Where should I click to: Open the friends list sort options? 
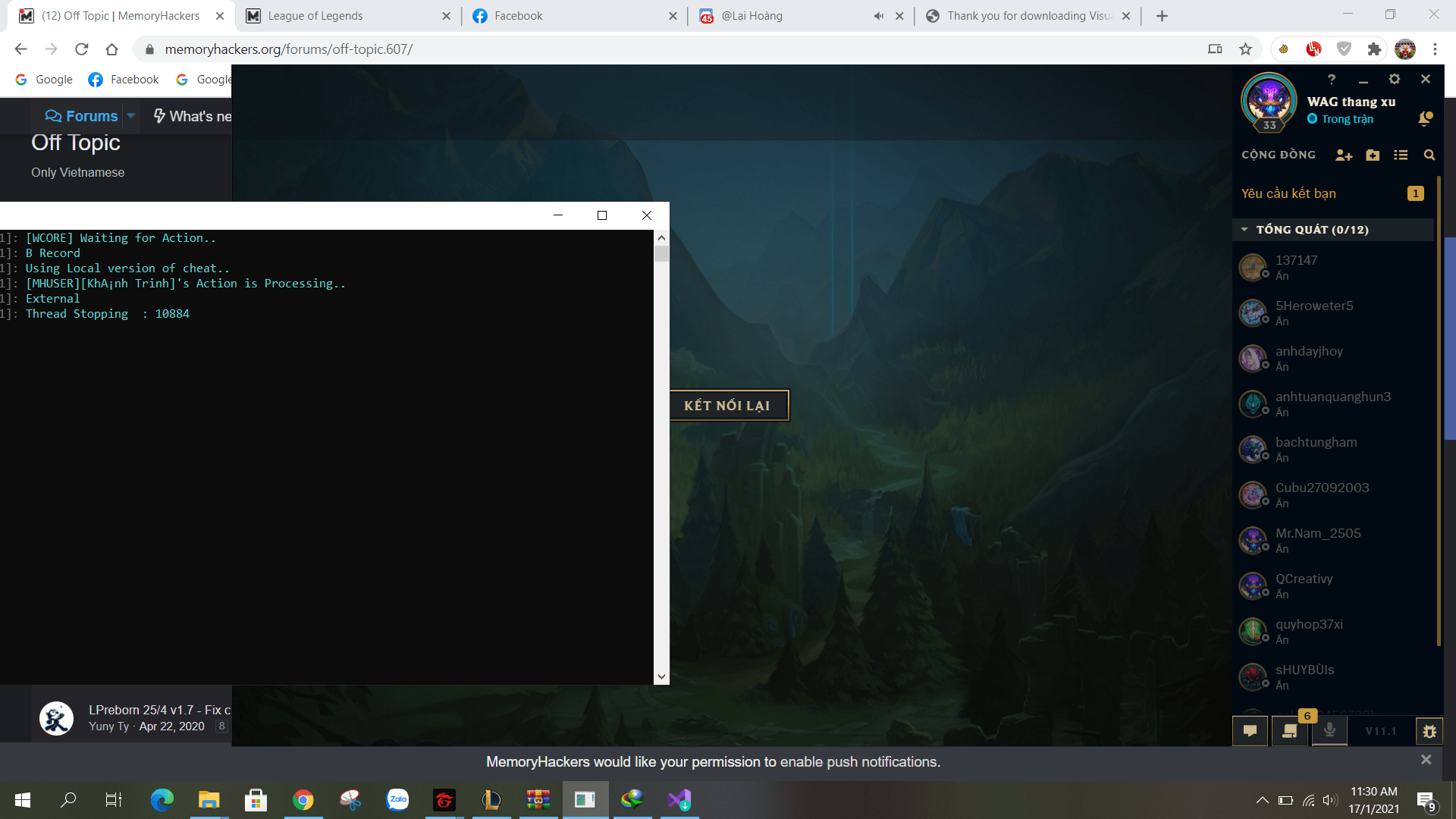click(1401, 155)
